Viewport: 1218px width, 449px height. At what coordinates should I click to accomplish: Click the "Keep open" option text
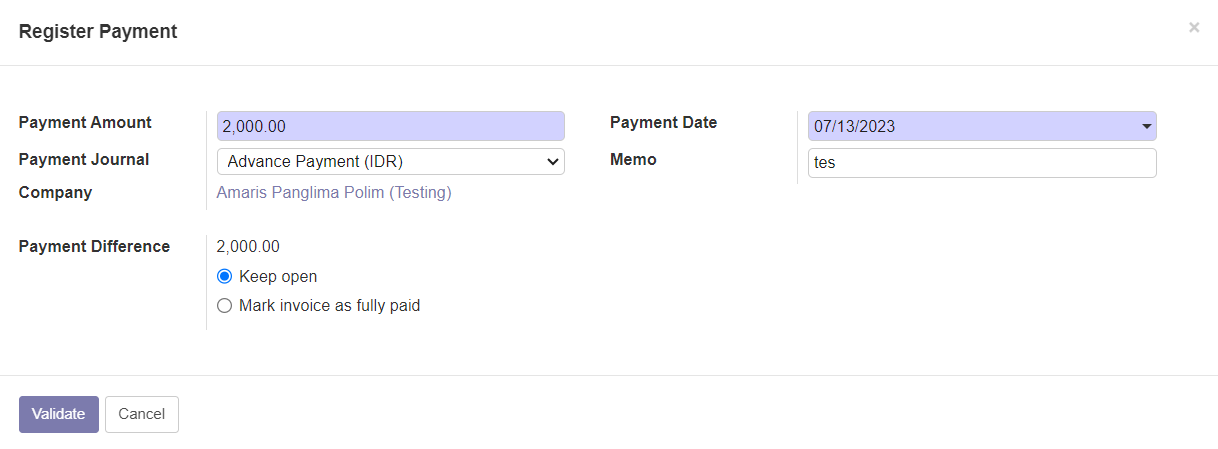pyautogui.click(x=278, y=277)
